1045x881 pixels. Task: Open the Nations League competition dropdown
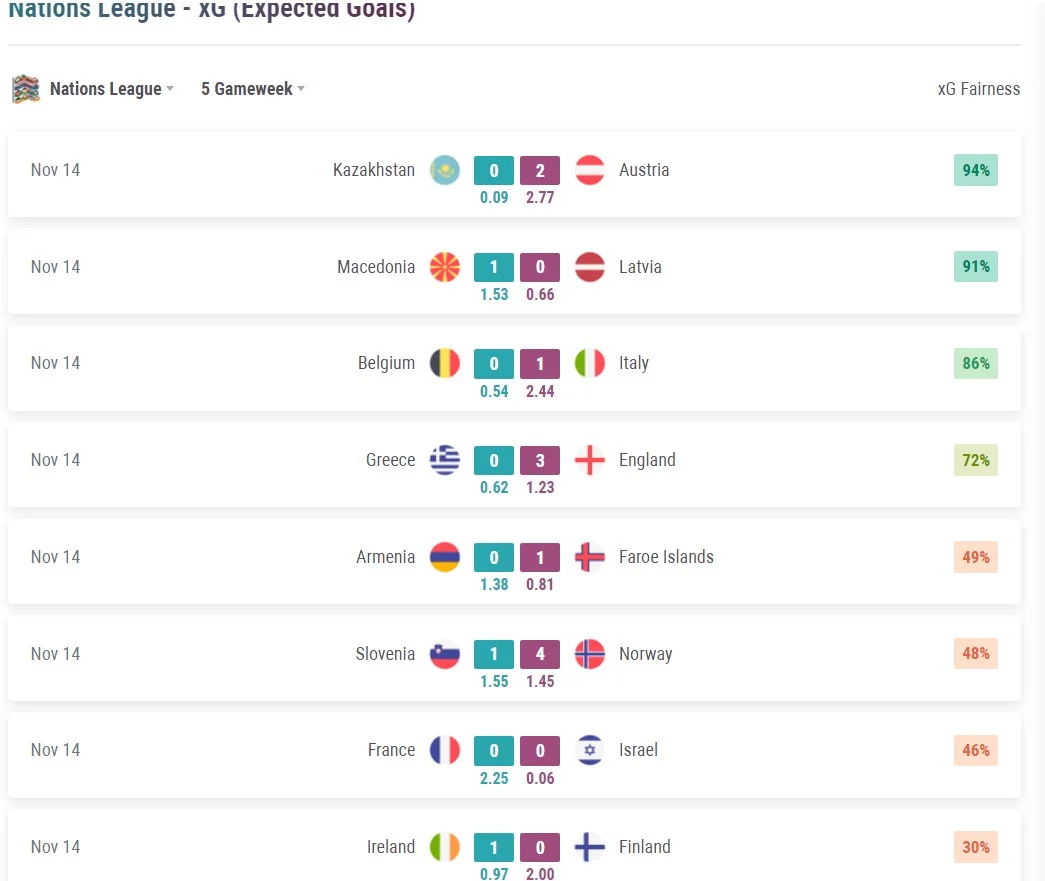coord(111,89)
